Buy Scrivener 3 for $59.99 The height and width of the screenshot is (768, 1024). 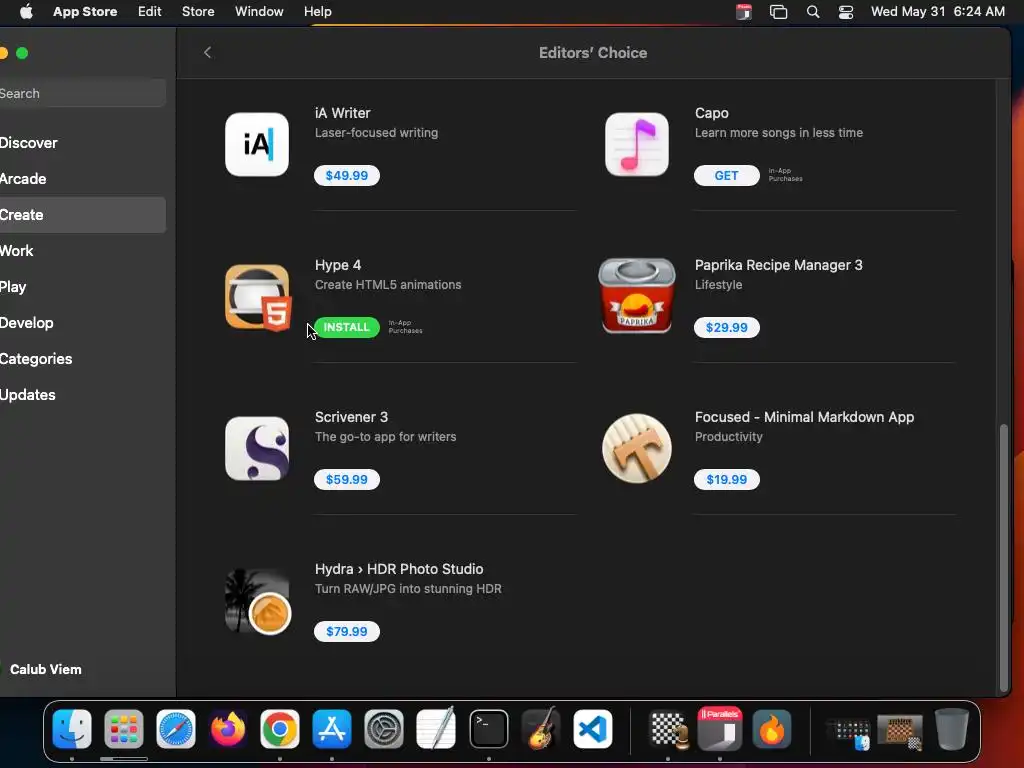[x=347, y=479]
